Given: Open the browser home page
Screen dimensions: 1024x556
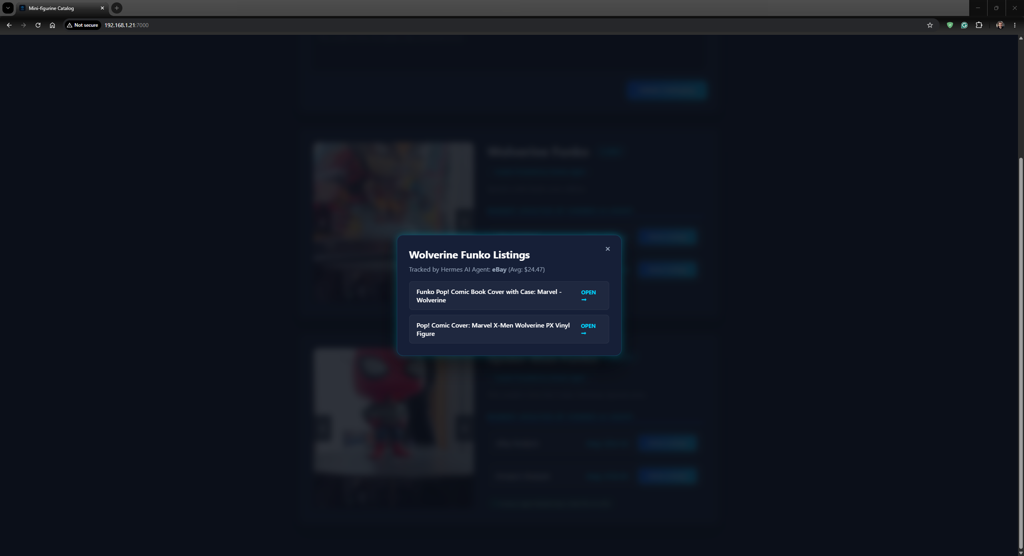Looking at the screenshot, I should pos(52,25).
